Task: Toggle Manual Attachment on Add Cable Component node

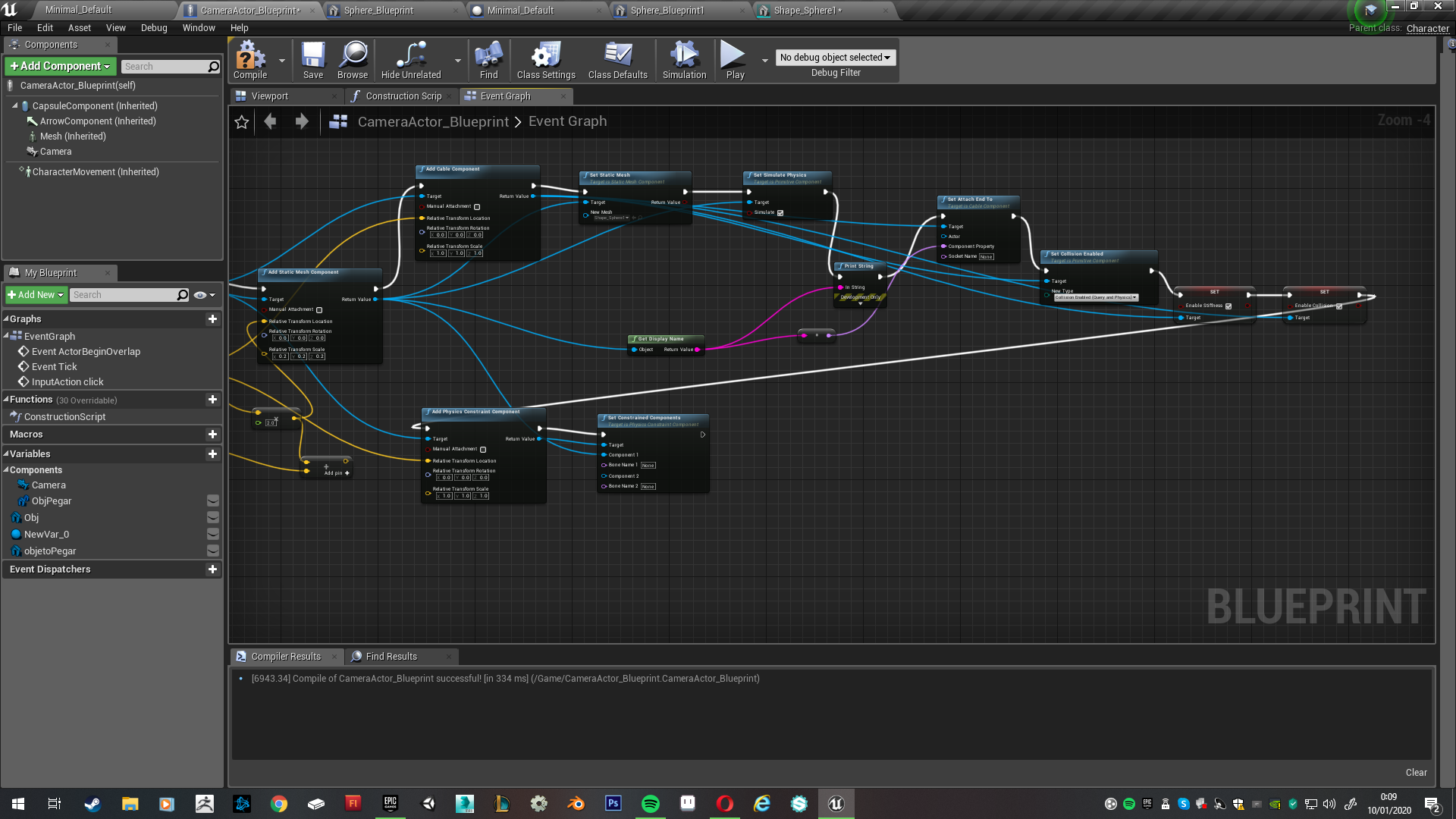Action: coord(477,207)
